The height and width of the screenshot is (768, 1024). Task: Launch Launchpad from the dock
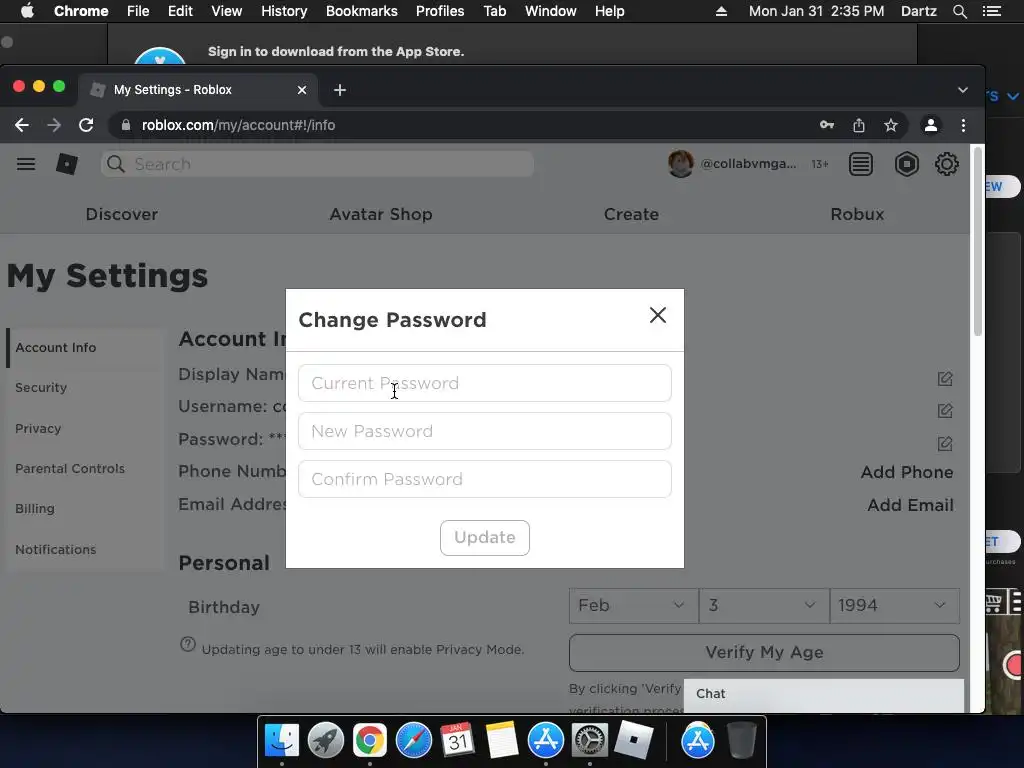pos(326,741)
